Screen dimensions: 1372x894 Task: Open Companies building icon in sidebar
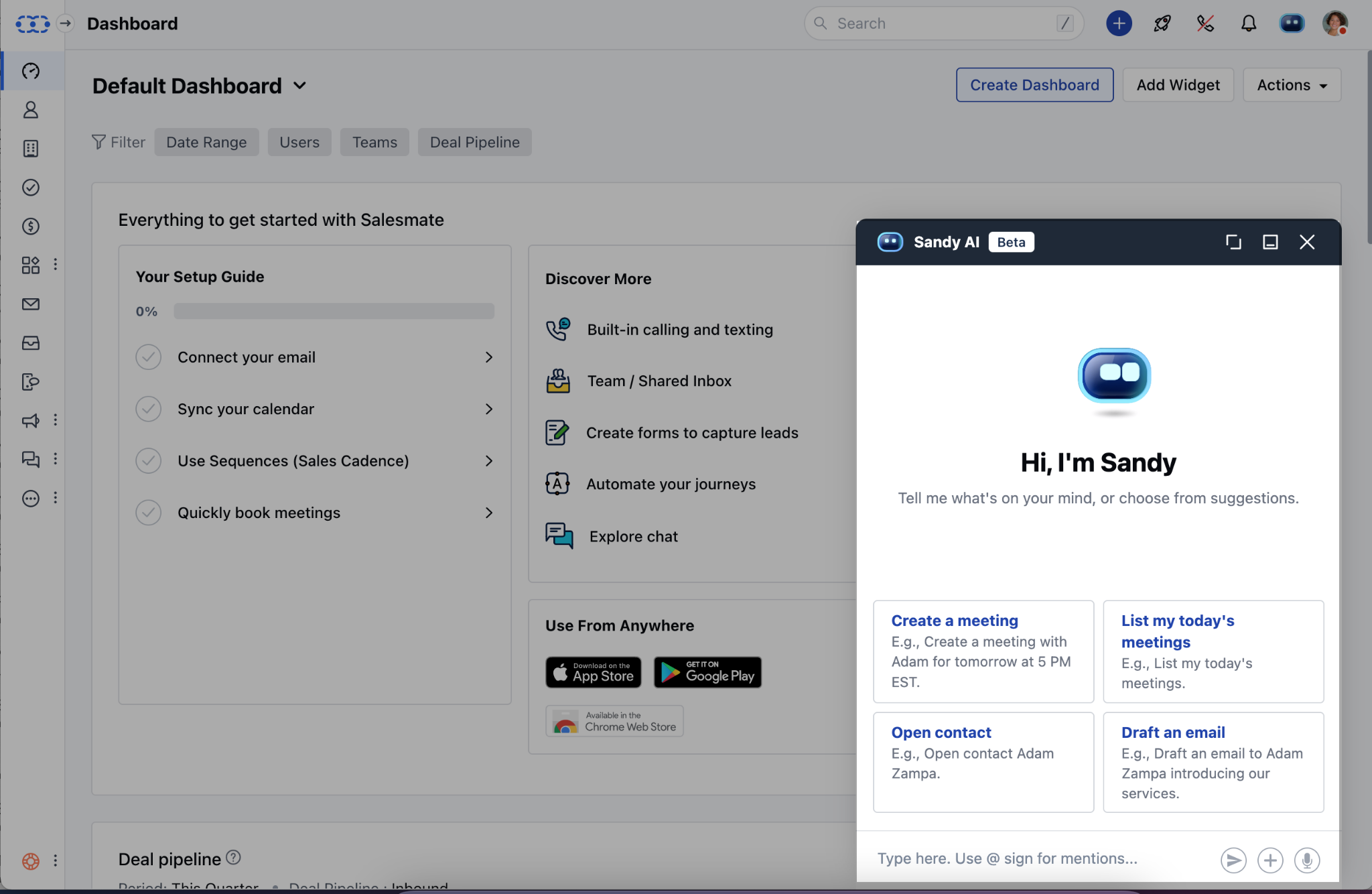31,149
